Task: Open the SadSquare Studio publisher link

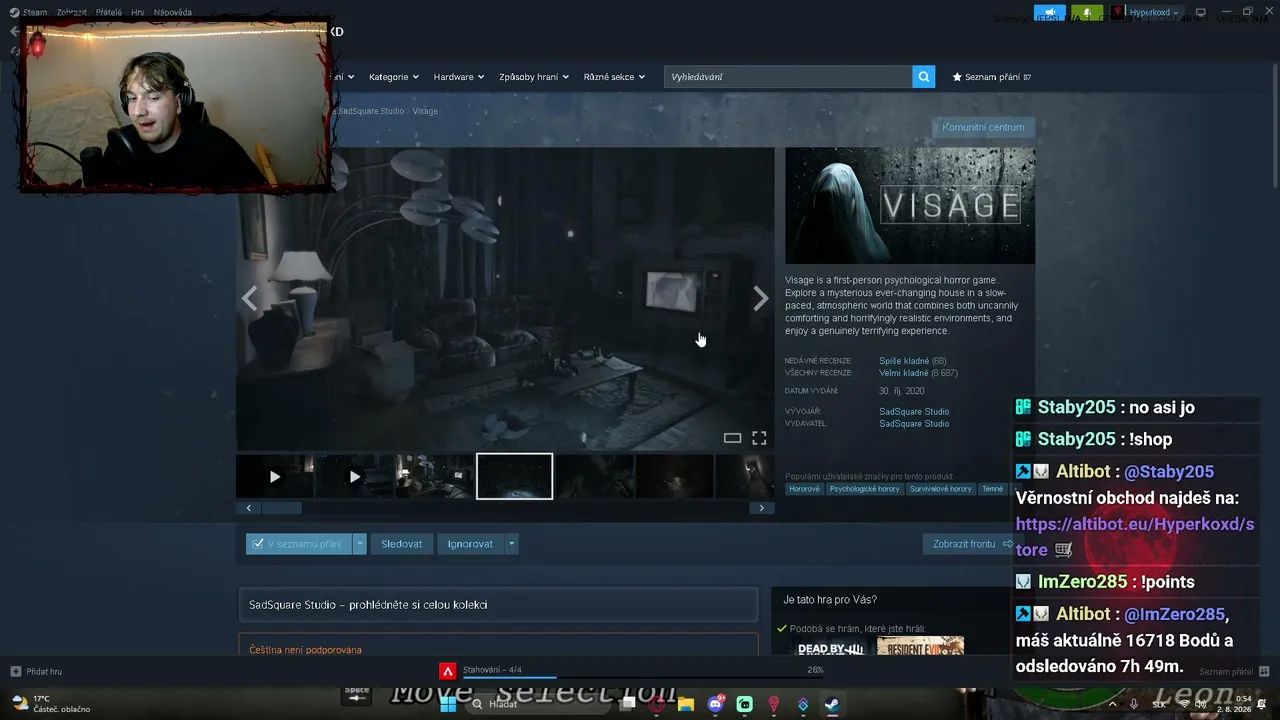Action: click(914, 424)
